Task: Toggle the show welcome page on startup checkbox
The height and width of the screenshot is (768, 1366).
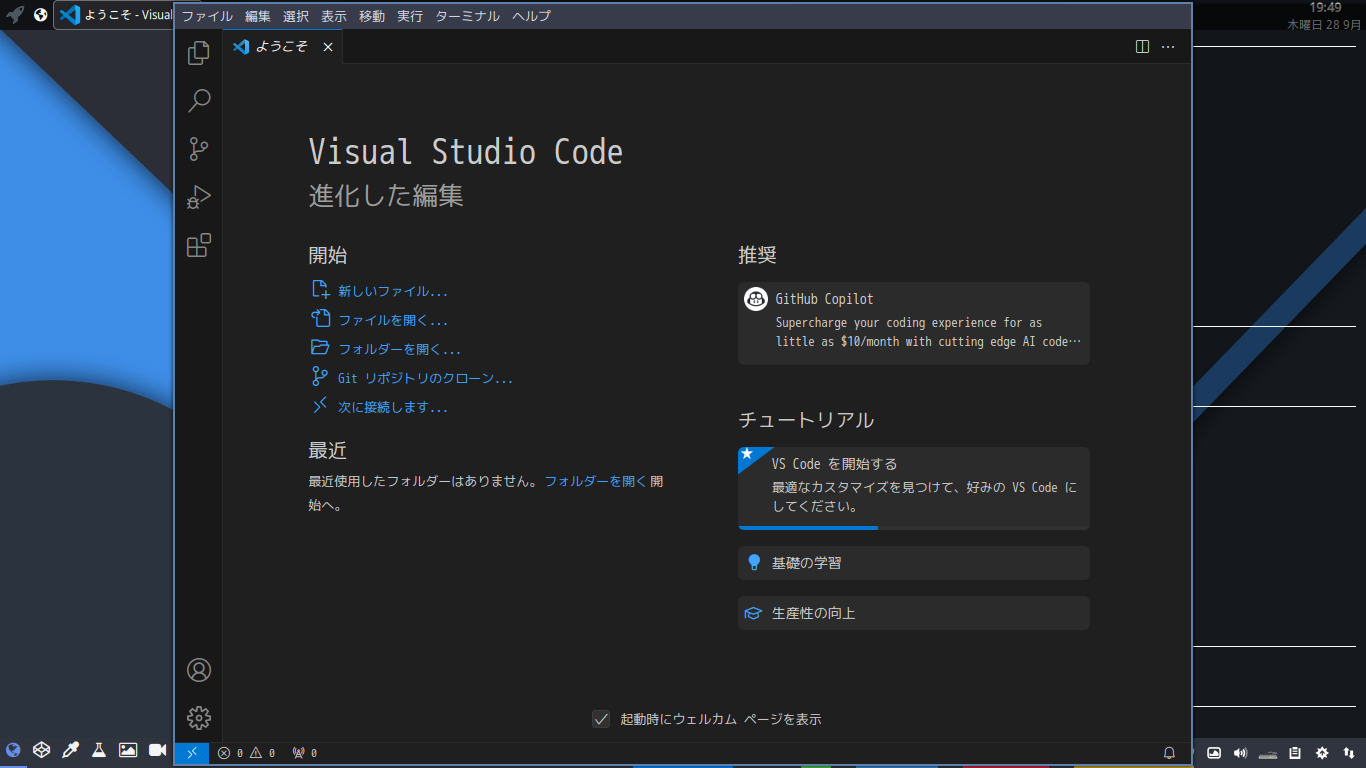Action: click(x=601, y=719)
